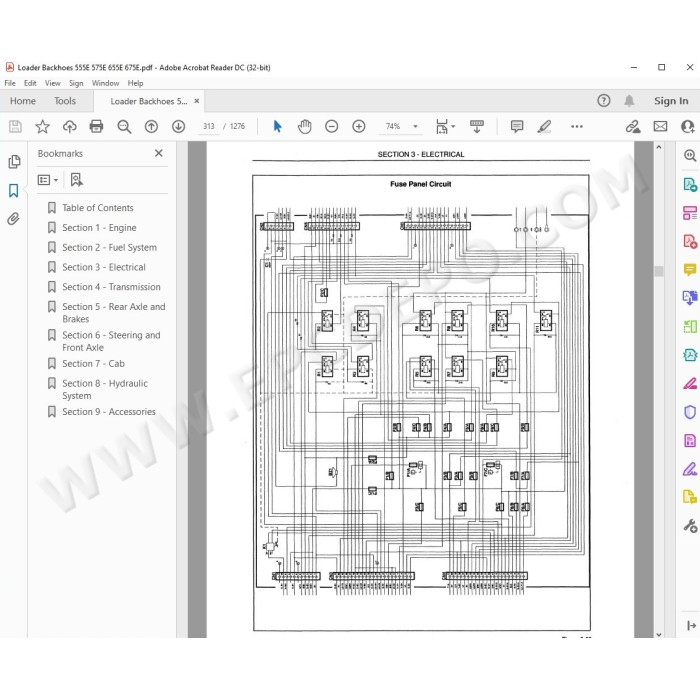Open bookmark options dropdown menu

point(48,180)
